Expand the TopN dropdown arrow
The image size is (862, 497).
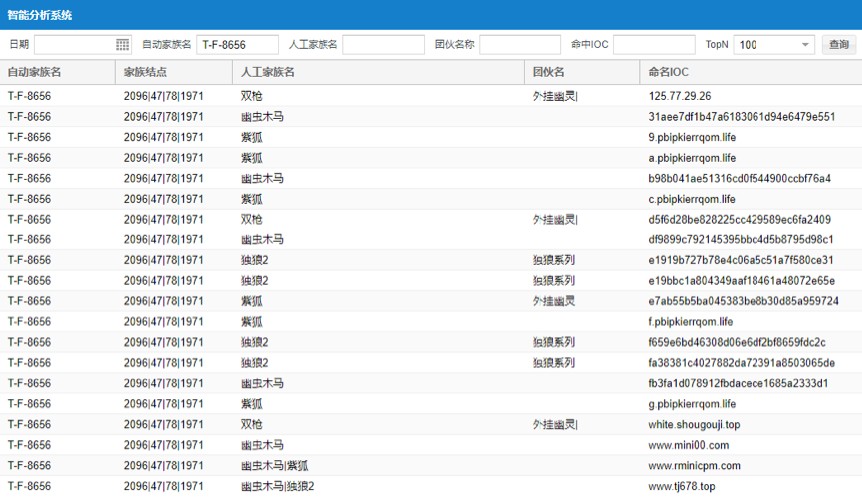(x=805, y=45)
